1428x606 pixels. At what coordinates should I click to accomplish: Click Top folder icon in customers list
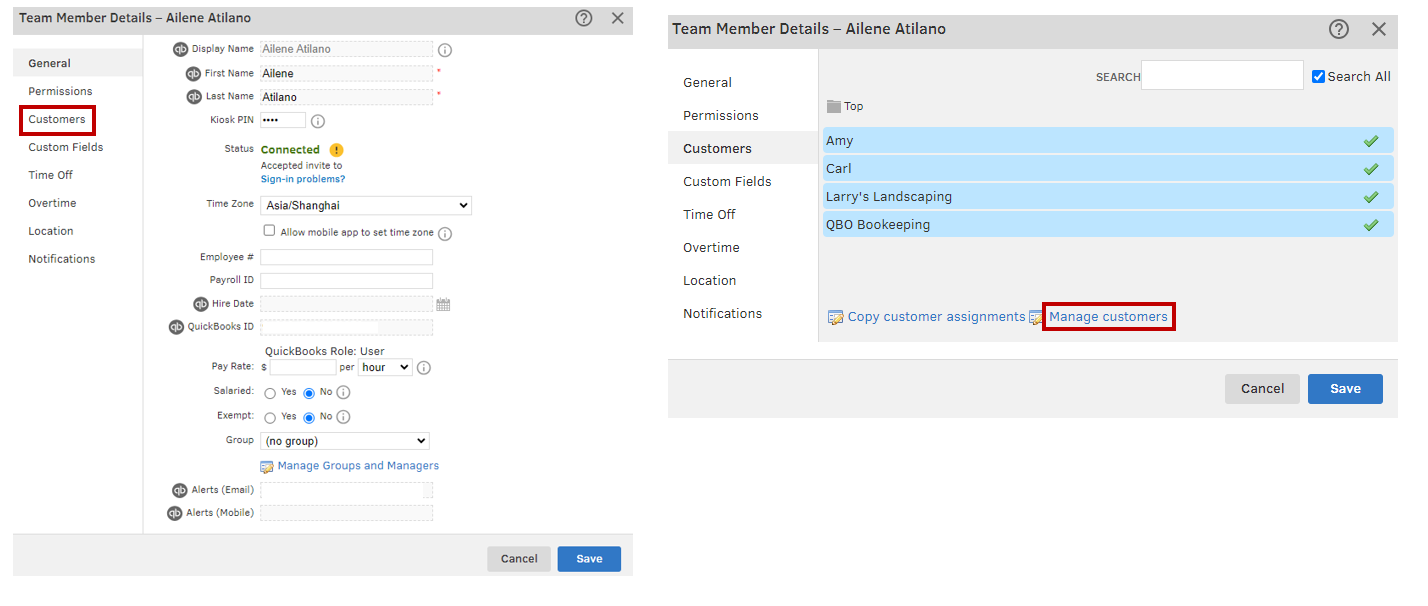point(834,107)
